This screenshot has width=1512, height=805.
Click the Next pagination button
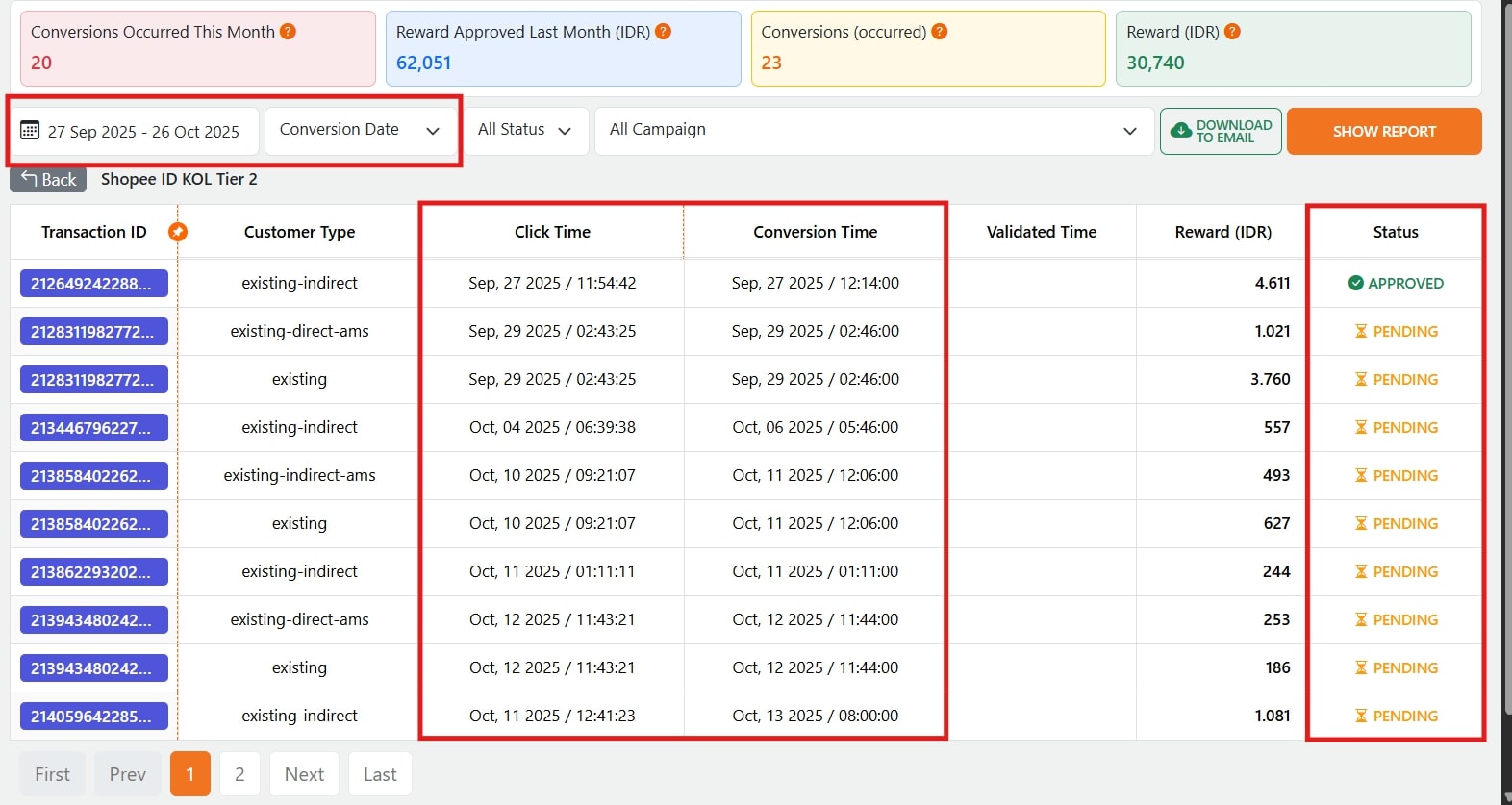pyautogui.click(x=304, y=774)
